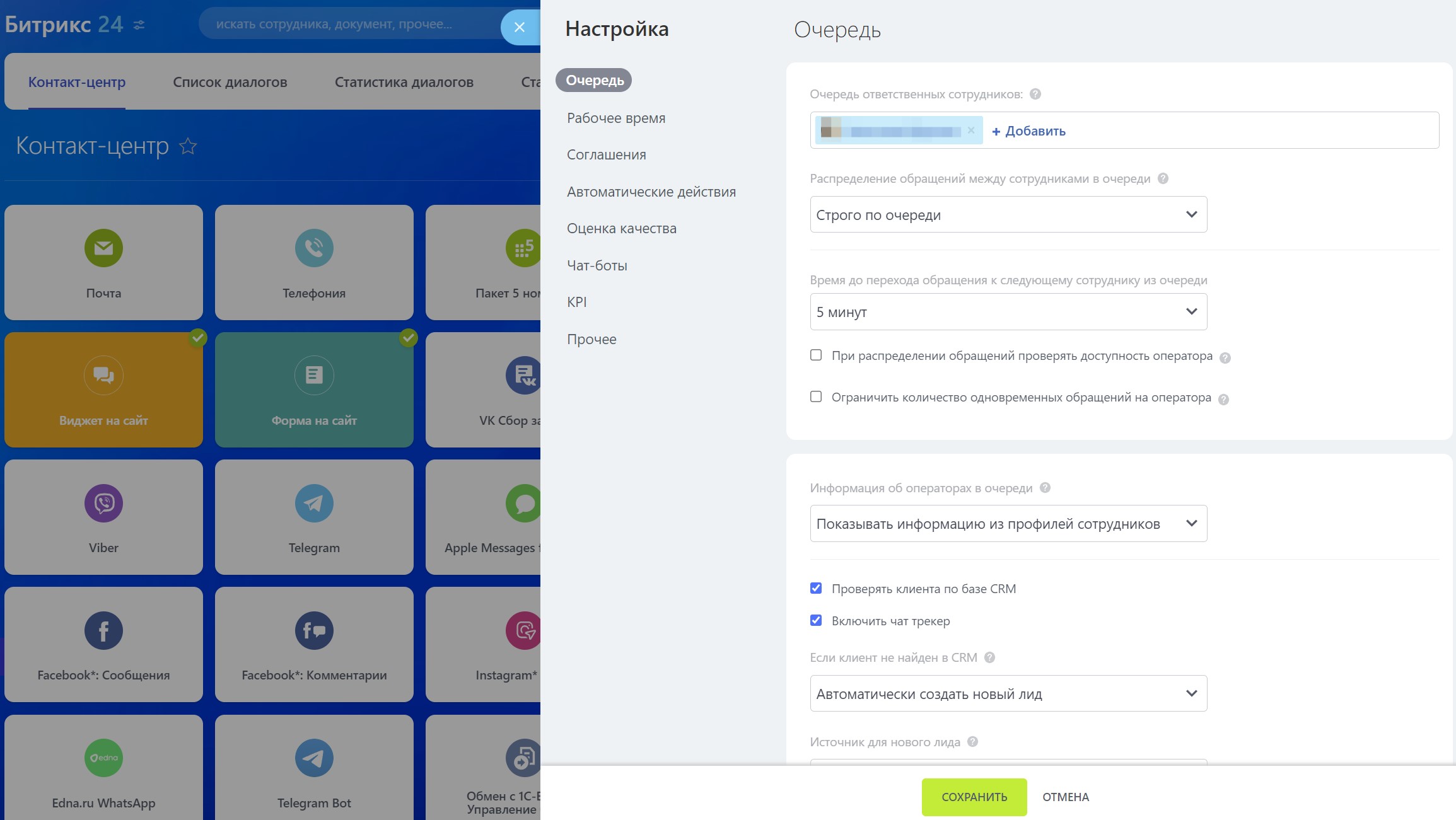
Task: Select the Viber channel icon
Action: click(x=103, y=503)
